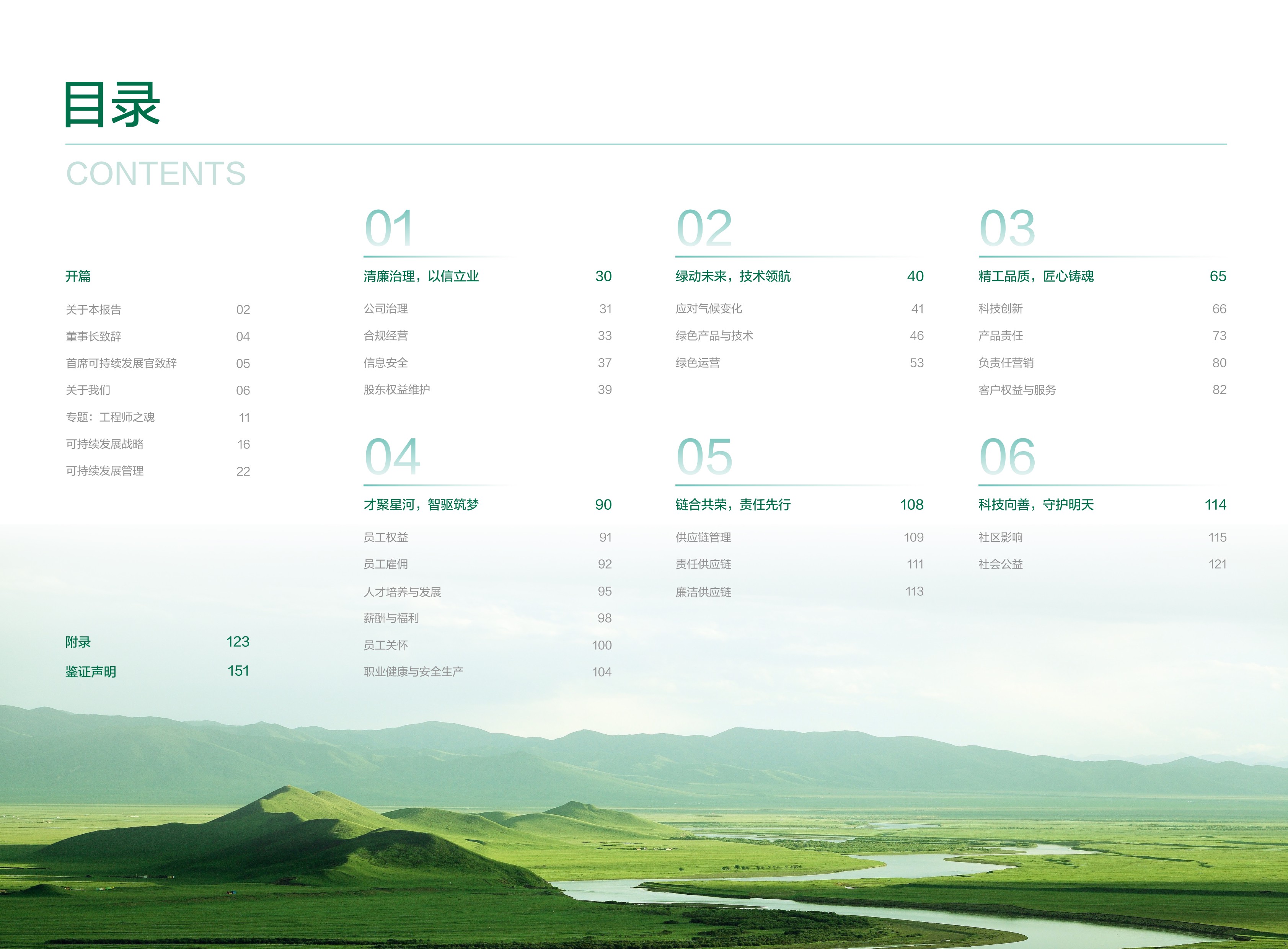1288x949 pixels.
Task: Click the 开篇 section heading
Action: pos(78,276)
